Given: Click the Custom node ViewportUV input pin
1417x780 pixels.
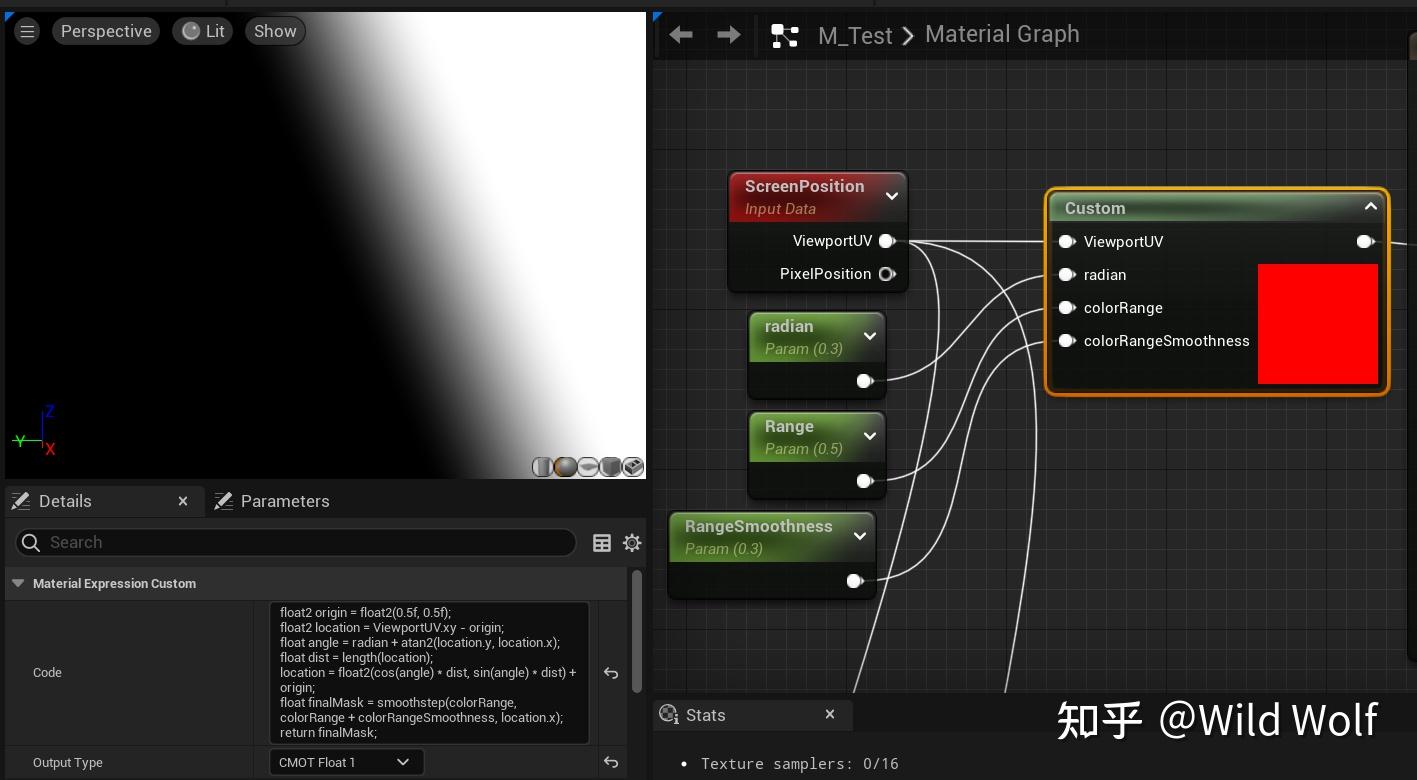Looking at the screenshot, I should [1066, 241].
